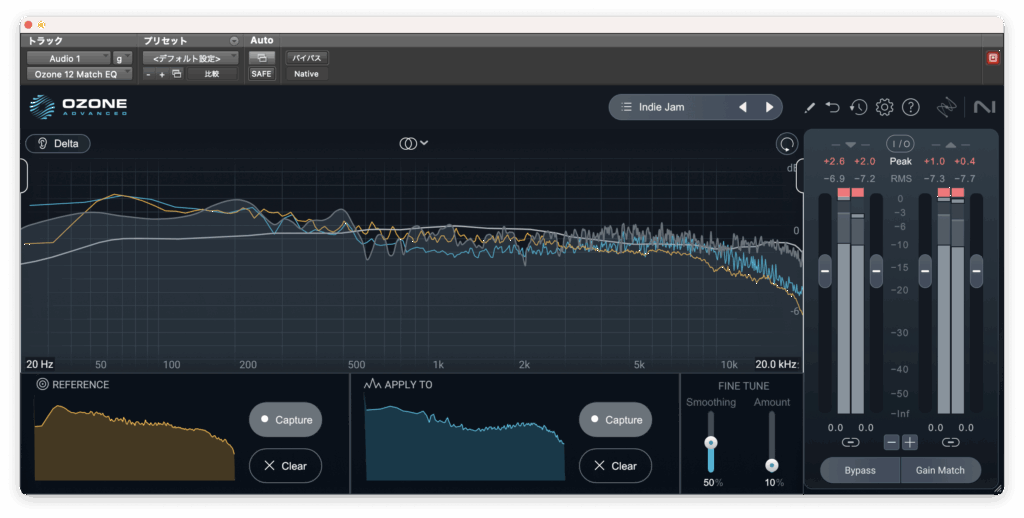
Task: Open the undo history clock icon
Action: pyautogui.click(x=858, y=107)
